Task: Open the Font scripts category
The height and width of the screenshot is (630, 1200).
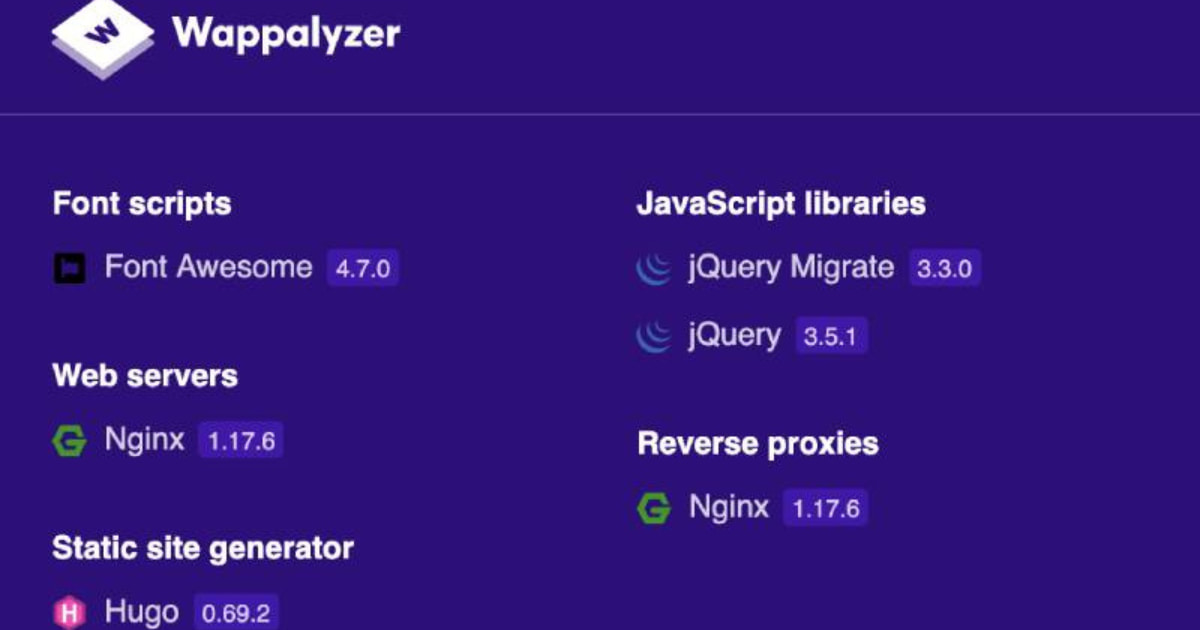Action: click(x=142, y=204)
